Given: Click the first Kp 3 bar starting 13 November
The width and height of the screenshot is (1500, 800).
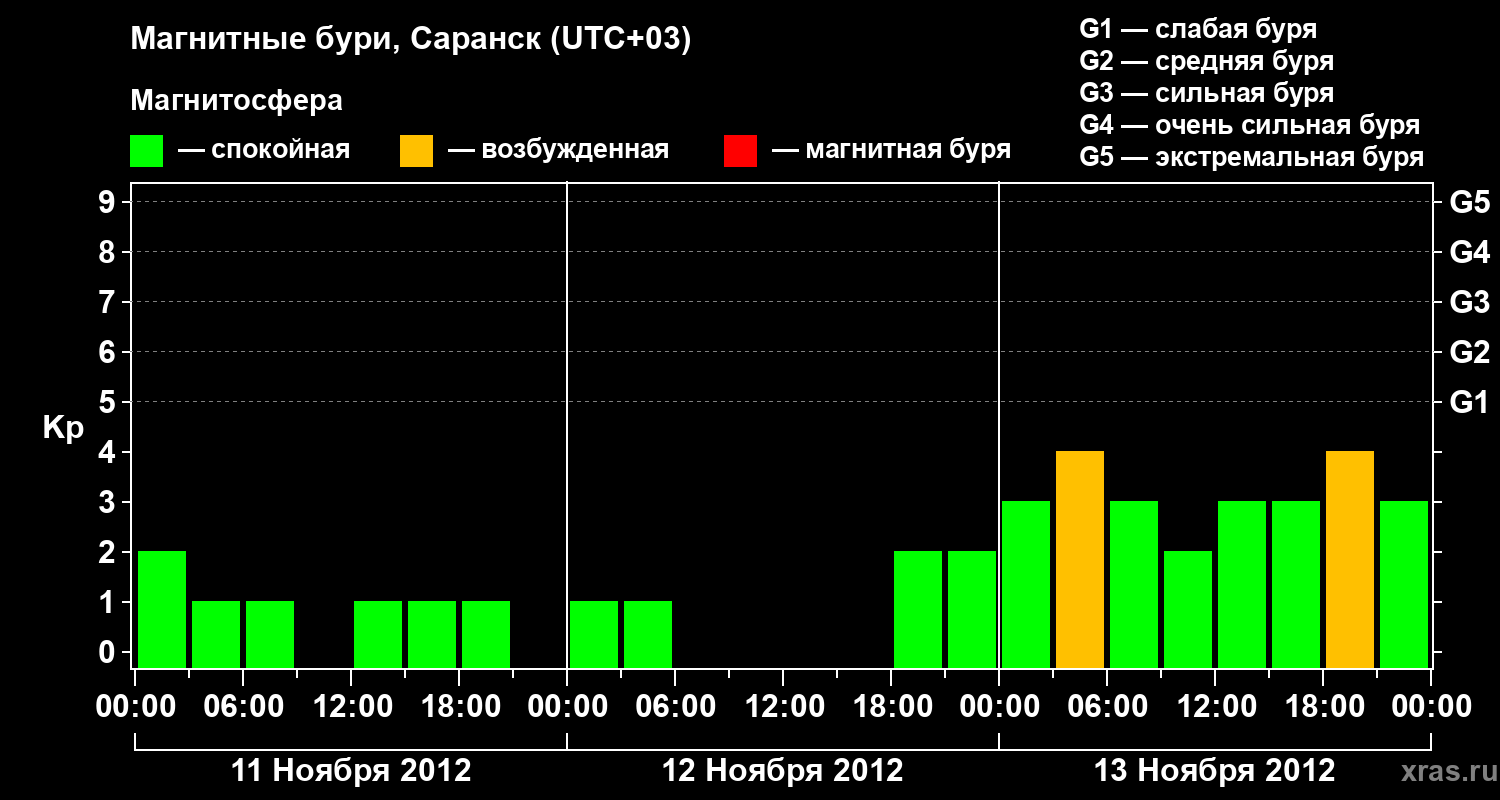Looking at the screenshot, I should 1026,584.
